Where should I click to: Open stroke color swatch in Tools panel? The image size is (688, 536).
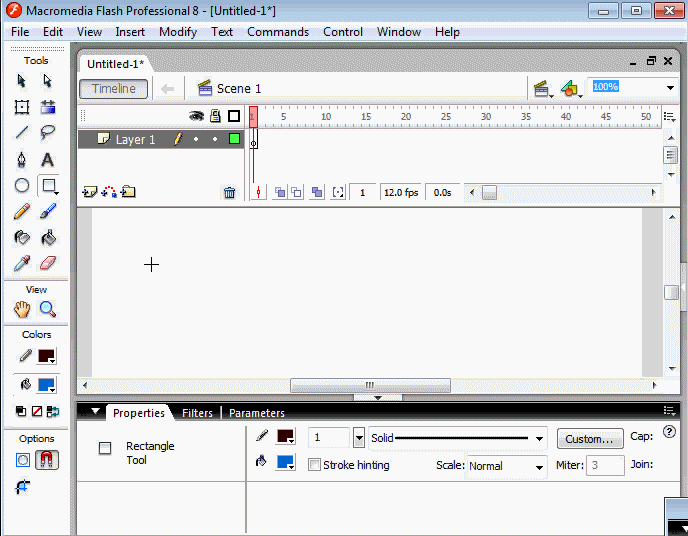[47, 356]
